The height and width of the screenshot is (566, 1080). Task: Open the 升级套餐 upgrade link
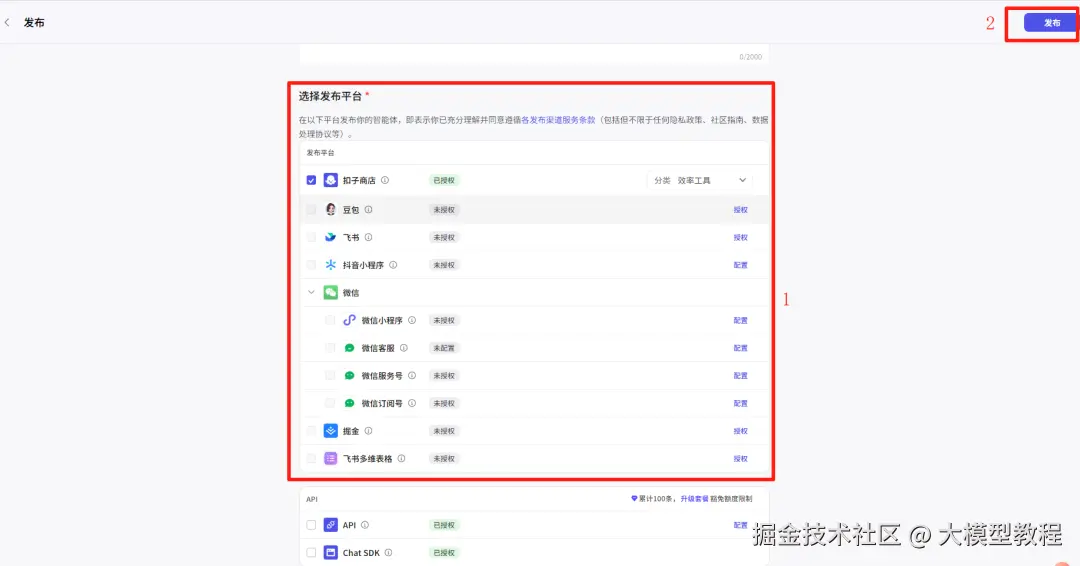click(694, 499)
